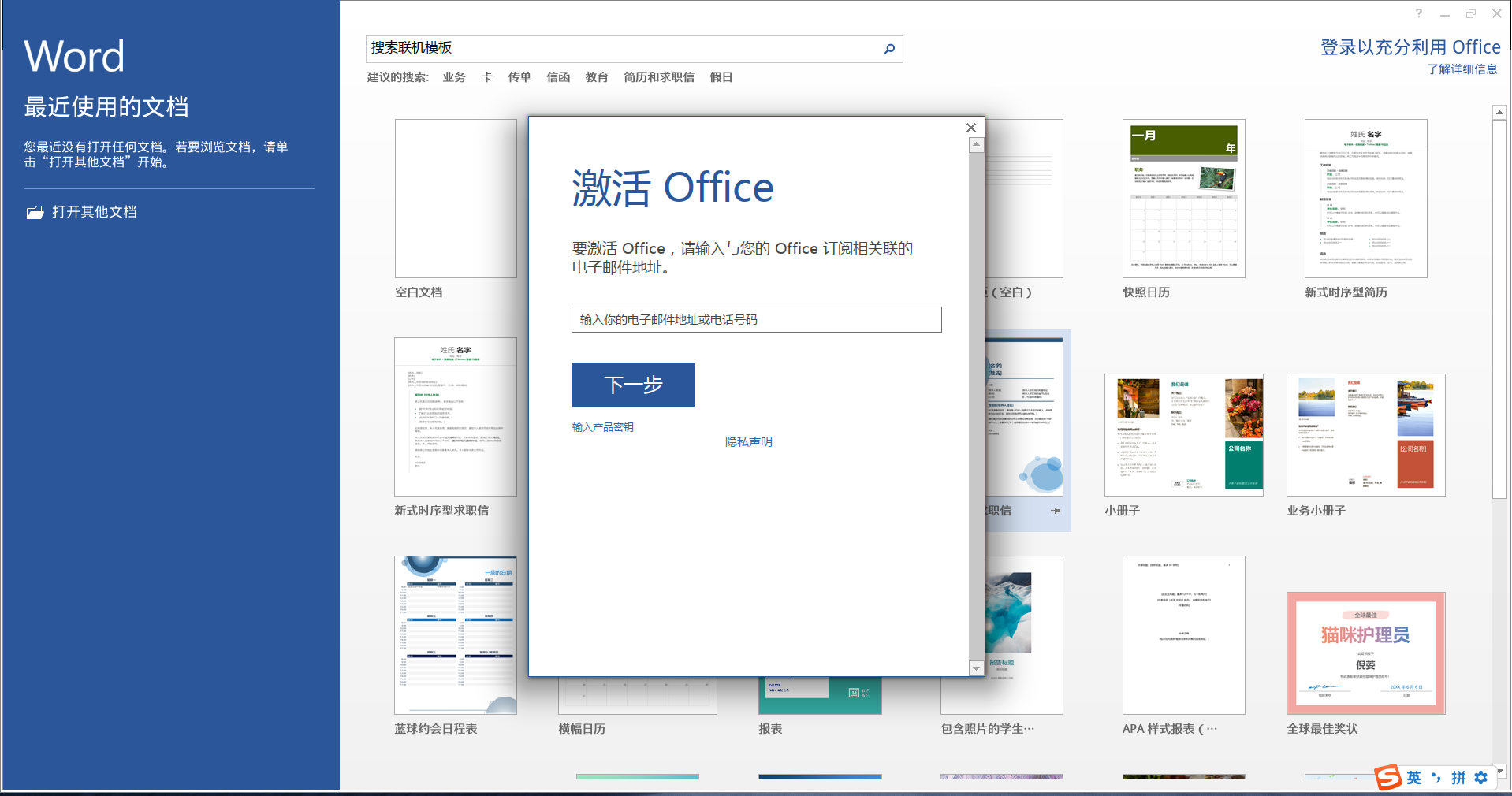Open the APA 样式报表 template thumbnail

pyautogui.click(x=1184, y=635)
